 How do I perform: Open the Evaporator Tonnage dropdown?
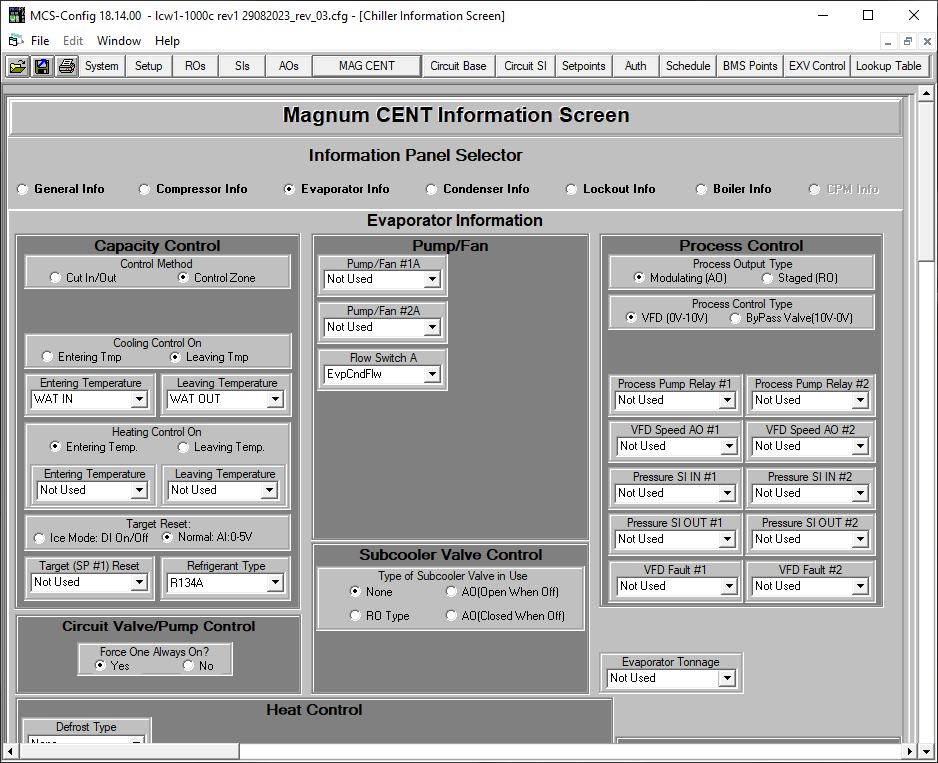(726, 678)
